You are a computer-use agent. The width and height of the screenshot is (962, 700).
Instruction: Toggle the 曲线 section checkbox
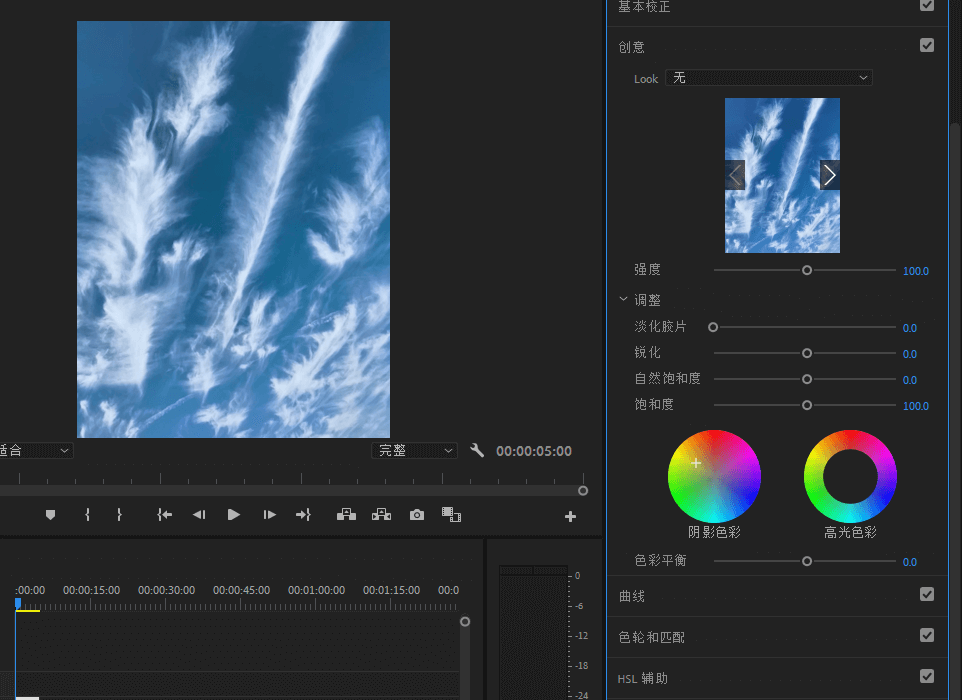[x=927, y=594]
